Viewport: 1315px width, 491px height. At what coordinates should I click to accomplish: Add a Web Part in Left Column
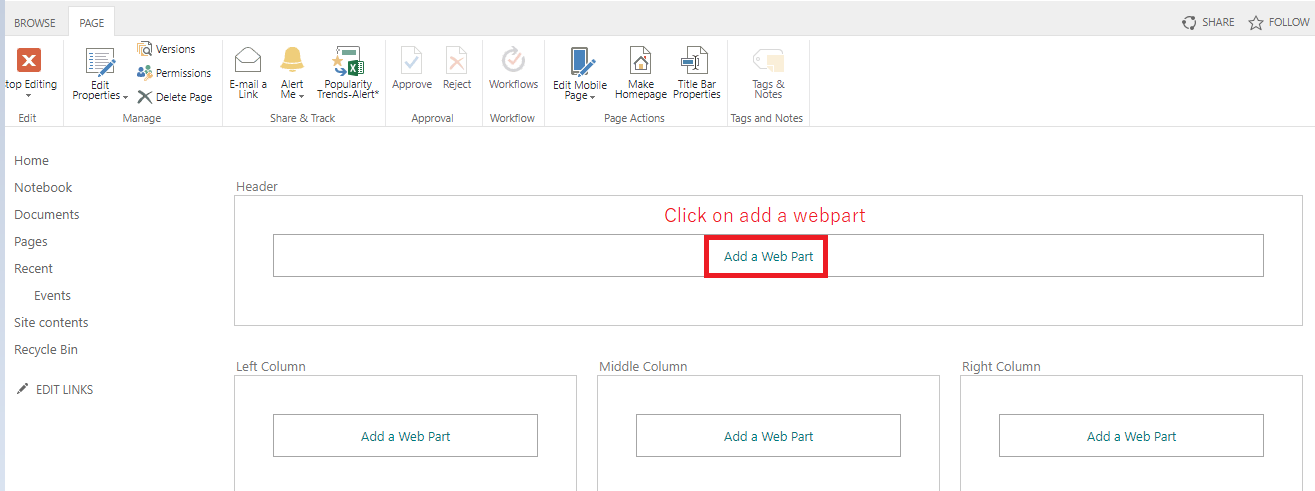(405, 436)
